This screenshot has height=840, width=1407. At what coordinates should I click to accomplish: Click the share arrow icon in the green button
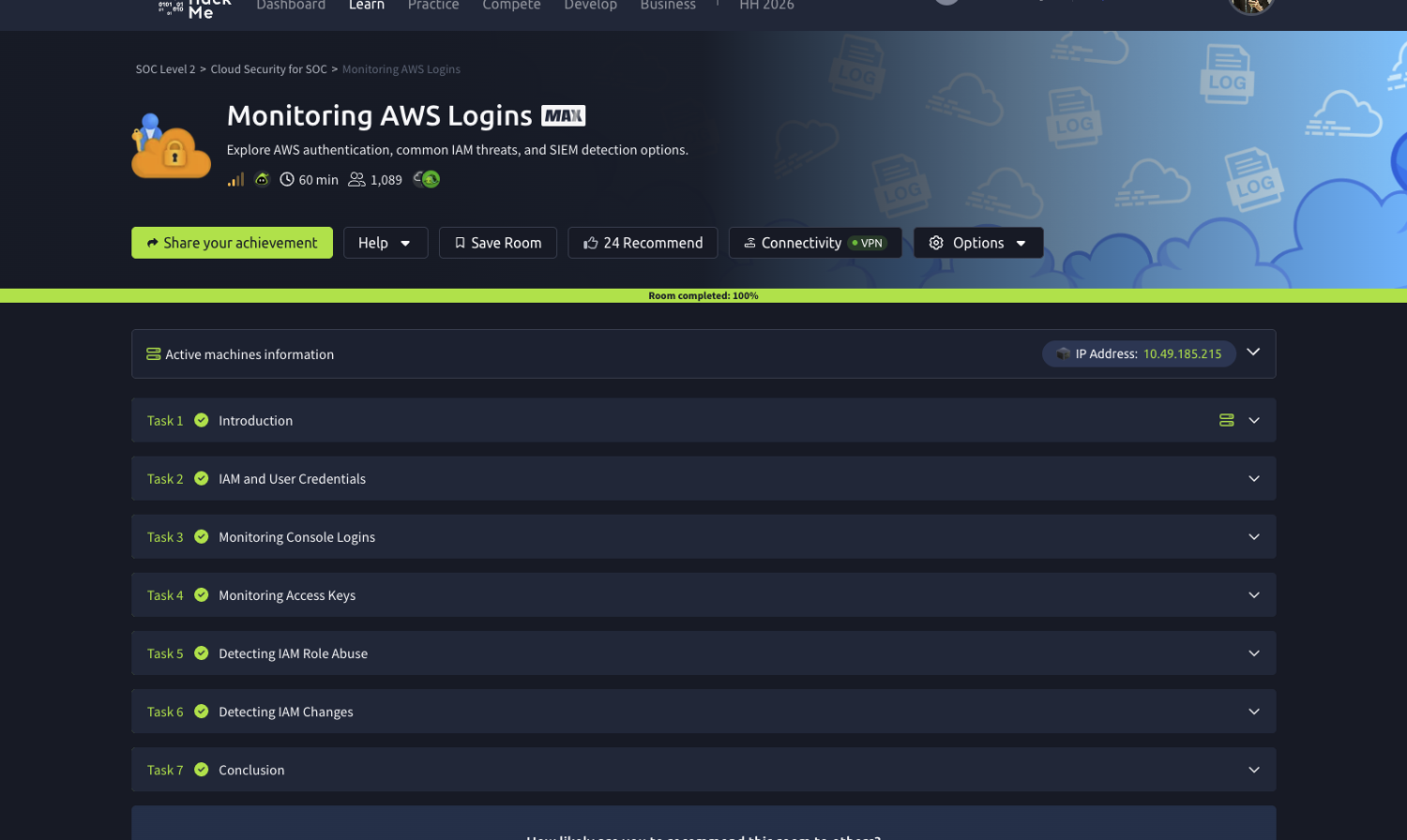click(153, 243)
